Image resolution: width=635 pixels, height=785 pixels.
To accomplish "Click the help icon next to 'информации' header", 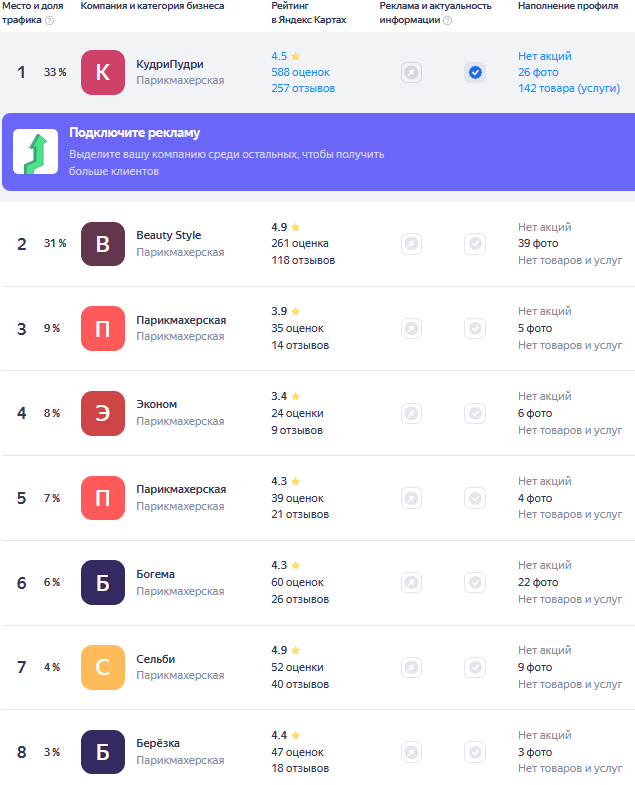I will (x=448, y=21).
